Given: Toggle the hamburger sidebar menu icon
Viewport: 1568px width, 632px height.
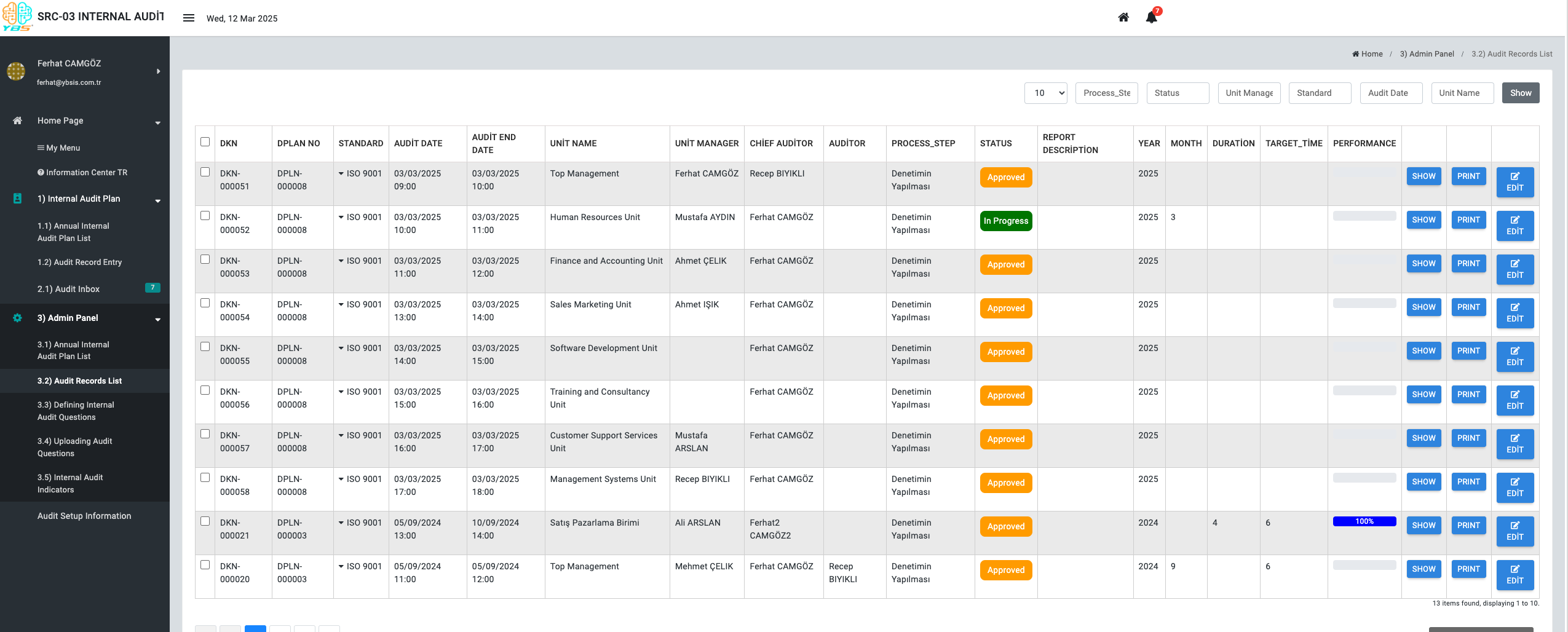Looking at the screenshot, I should (189, 18).
